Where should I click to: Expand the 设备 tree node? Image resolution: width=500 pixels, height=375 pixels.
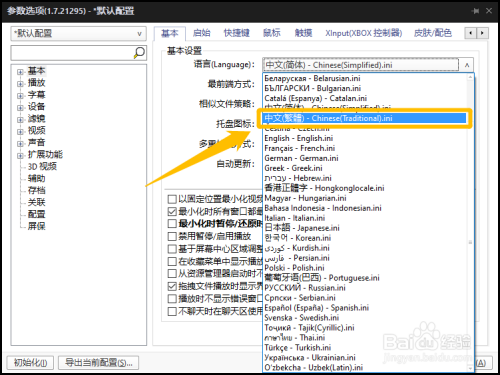[20, 108]
